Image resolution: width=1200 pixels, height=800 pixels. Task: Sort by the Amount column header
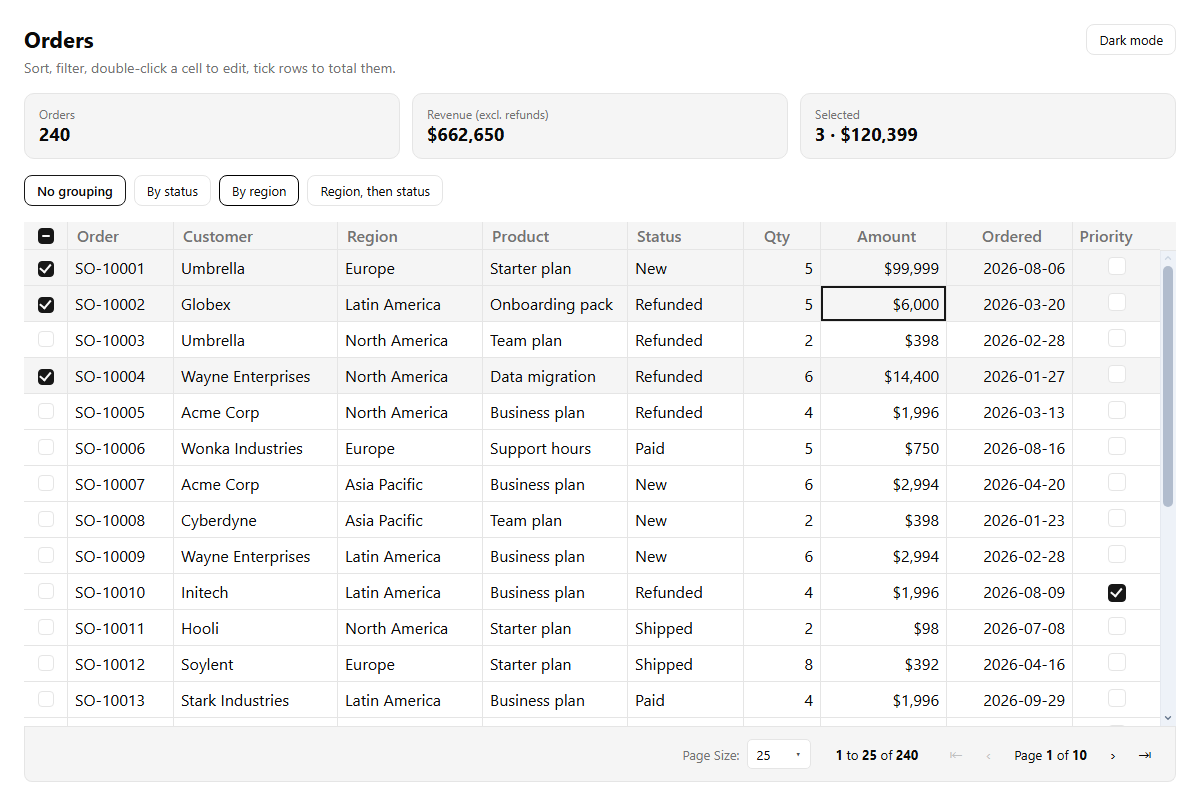pos(884,236)
